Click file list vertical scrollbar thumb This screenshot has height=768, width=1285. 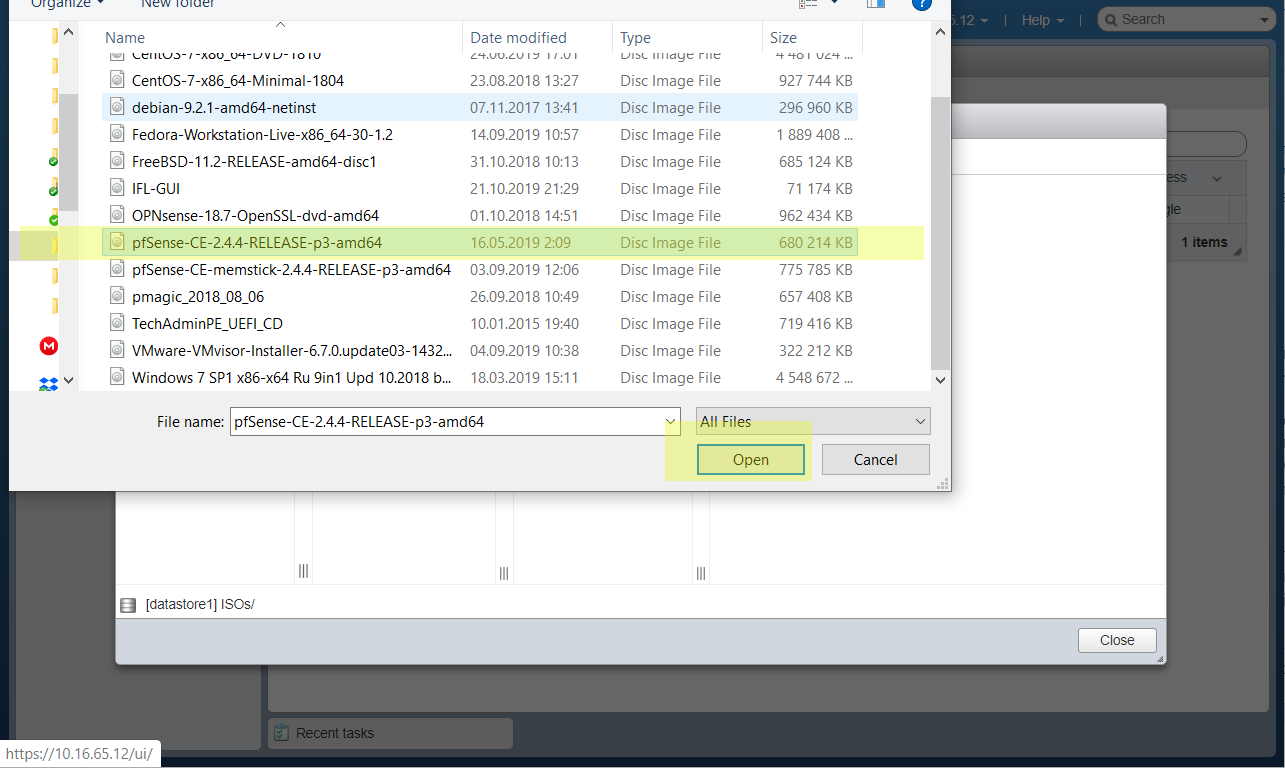940,233
